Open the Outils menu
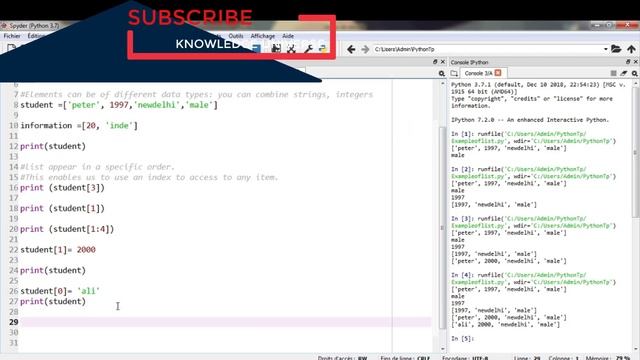Image resolution: width=640 pixels, height=360 pixels. [x=236, y=36]
